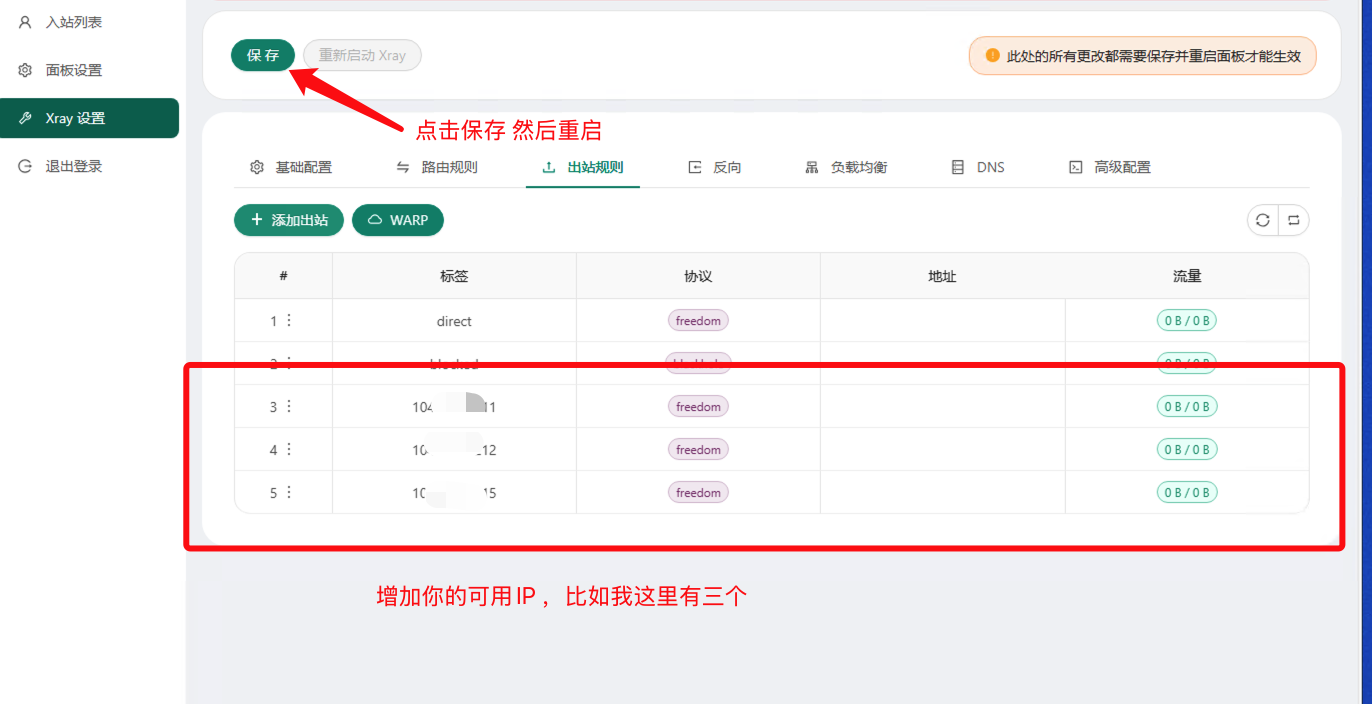Open the three-dot menu for row 4

point(289,449)
